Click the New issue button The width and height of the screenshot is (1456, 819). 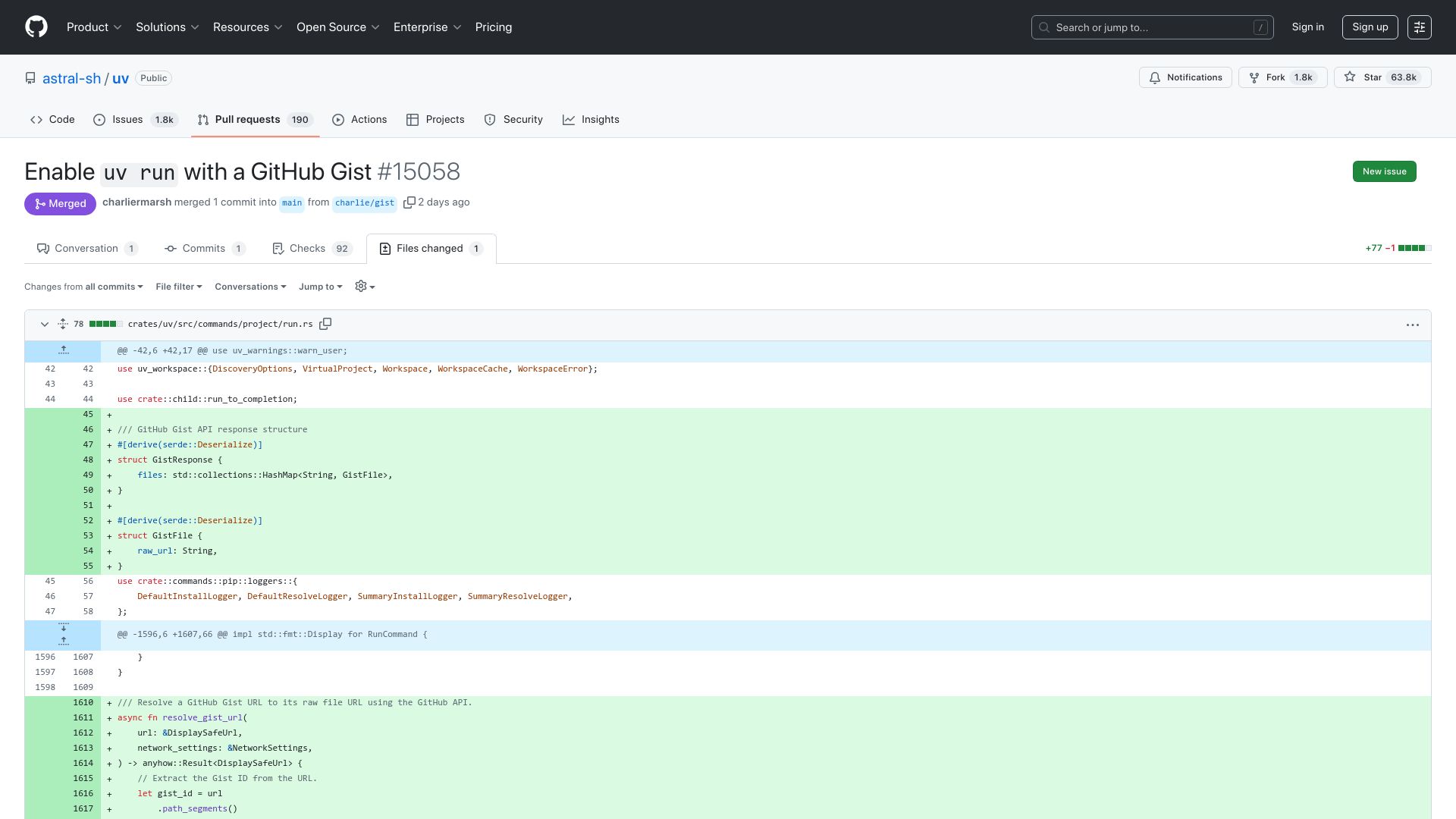pyautogui.click(x=1384, y=171)
